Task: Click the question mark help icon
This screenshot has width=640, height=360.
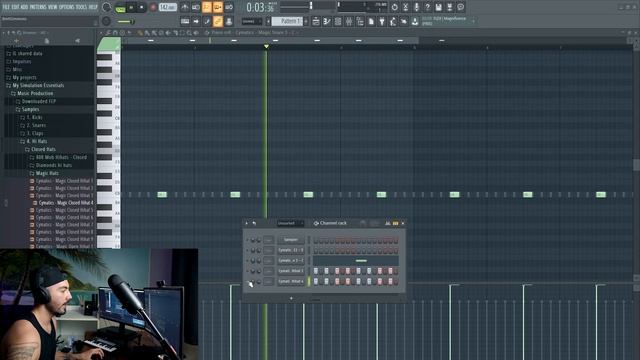Action: point(427,7)
